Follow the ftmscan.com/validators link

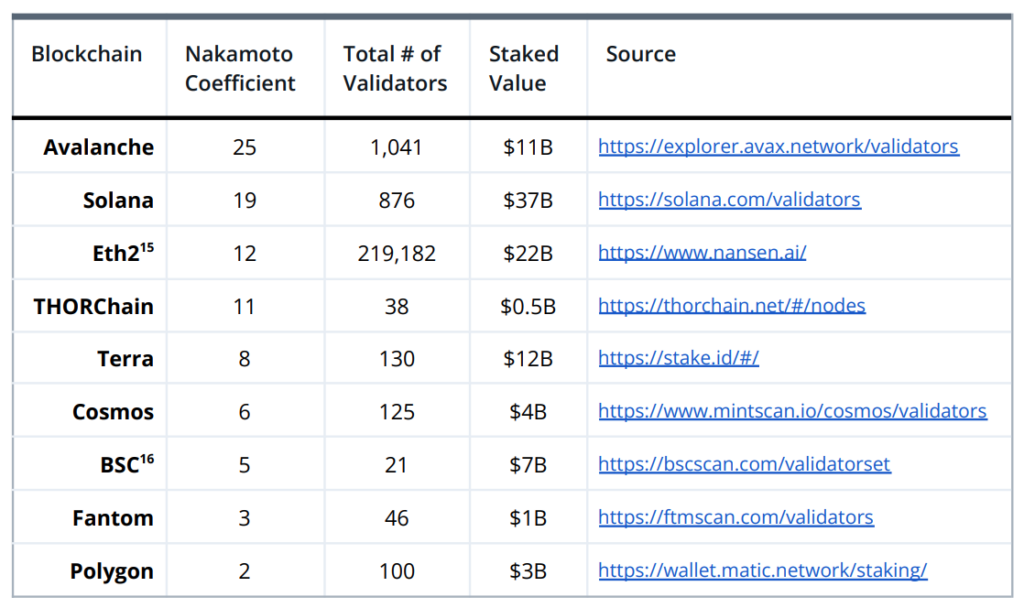(736, 517)
